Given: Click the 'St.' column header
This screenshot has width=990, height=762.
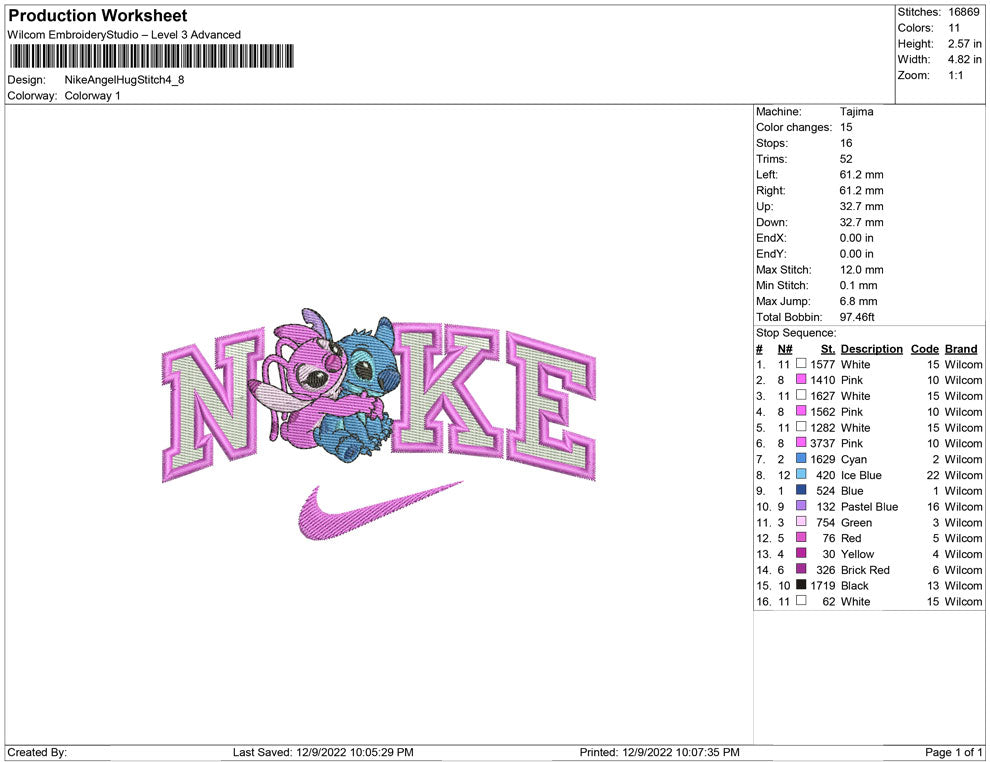Looking at the screenshot, I should coord(828,348).
